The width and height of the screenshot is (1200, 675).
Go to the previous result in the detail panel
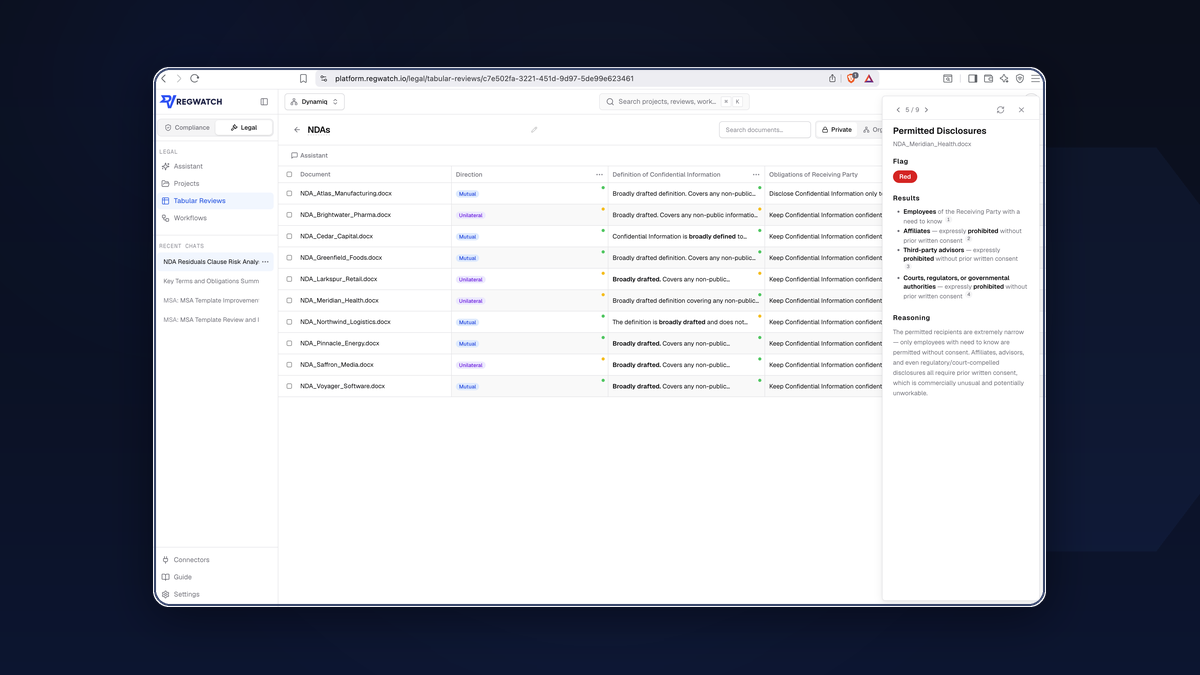(x=898, y=110)
